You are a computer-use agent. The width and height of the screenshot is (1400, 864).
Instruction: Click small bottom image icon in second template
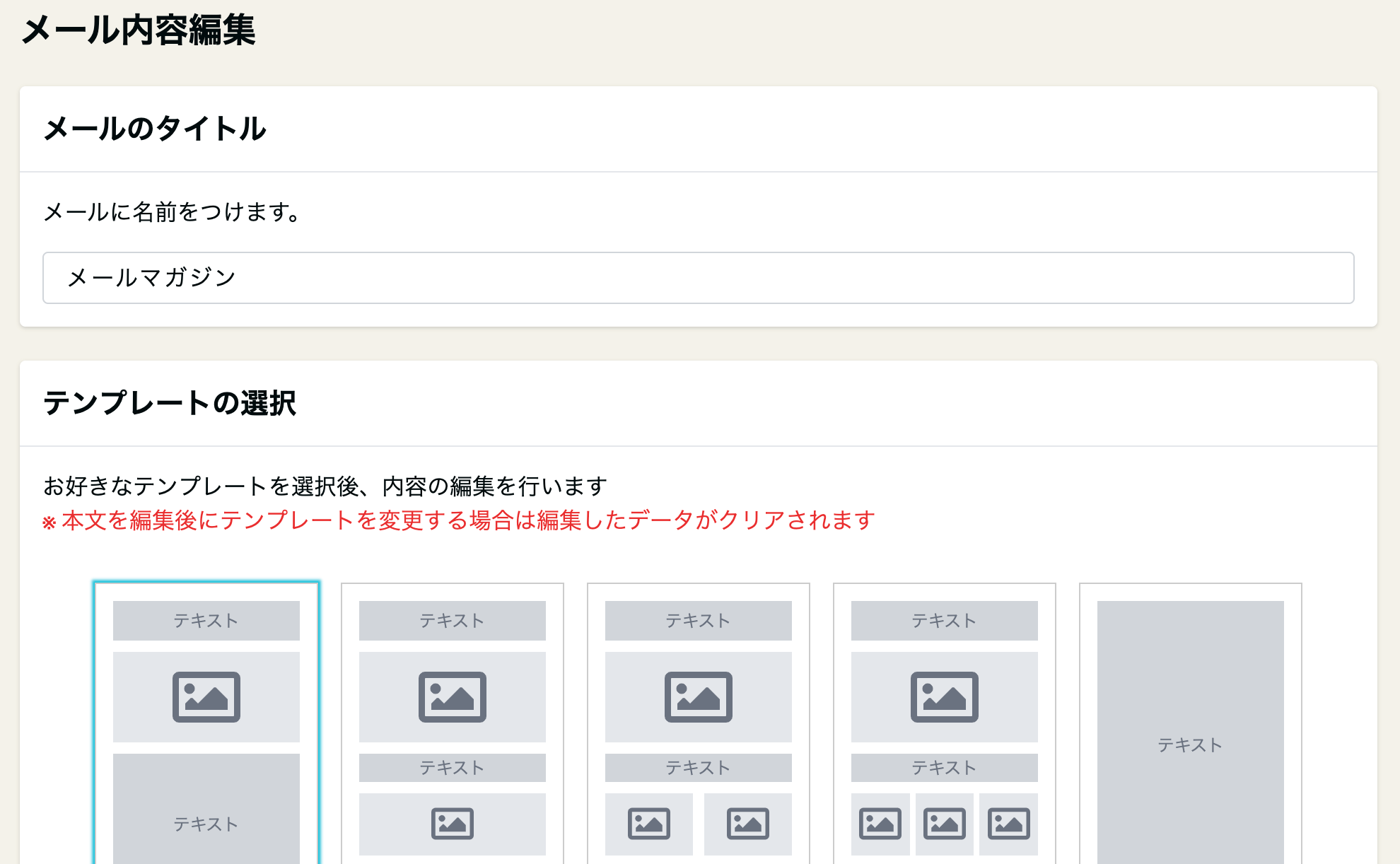(453, 824)
